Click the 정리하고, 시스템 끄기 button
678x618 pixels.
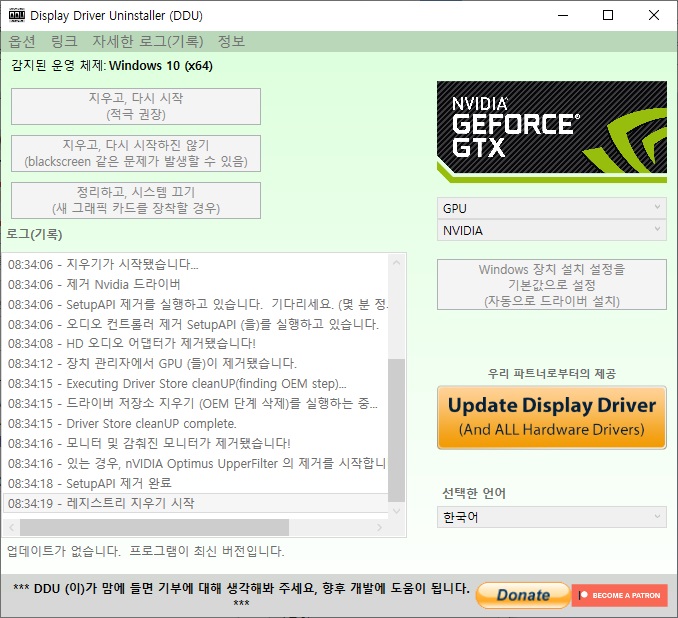(136, 200)
